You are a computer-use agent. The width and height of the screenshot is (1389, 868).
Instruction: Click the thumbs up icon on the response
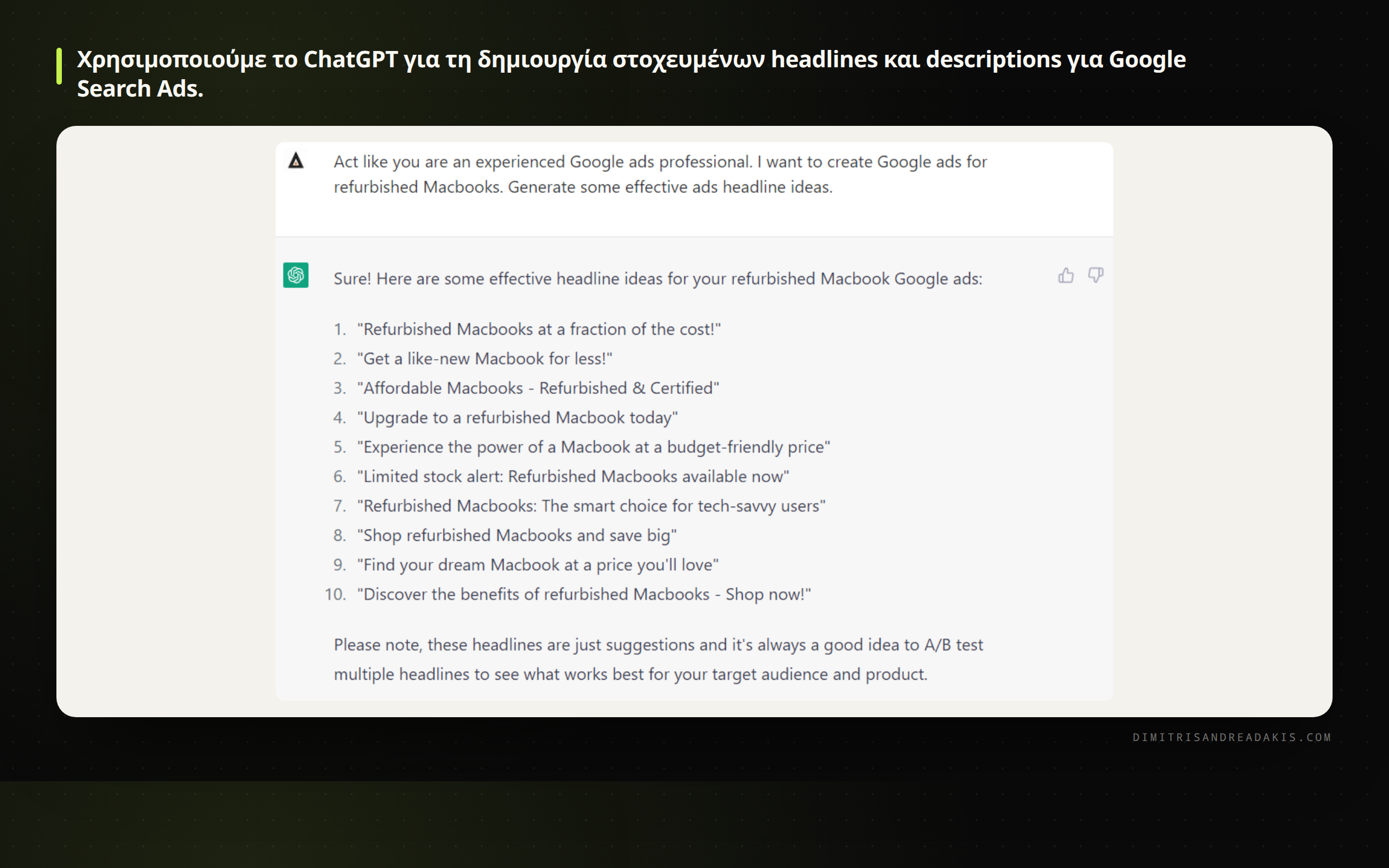[x=1066, y=276]
